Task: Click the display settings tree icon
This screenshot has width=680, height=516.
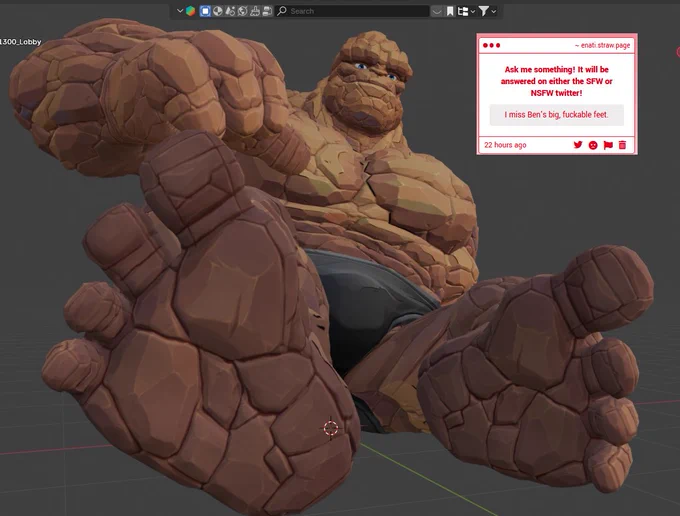Action: [x=463, y=11]
